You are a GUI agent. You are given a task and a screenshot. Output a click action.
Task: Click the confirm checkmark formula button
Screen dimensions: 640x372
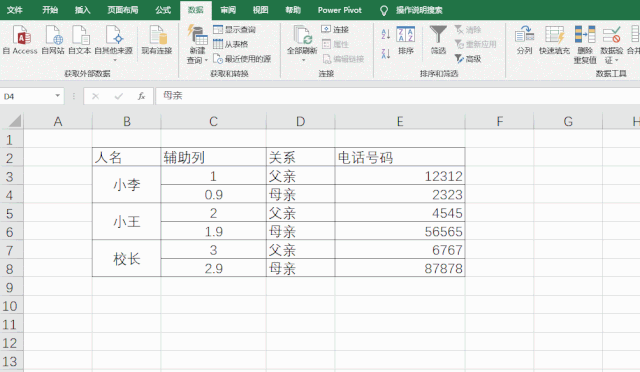coord(119,96)
